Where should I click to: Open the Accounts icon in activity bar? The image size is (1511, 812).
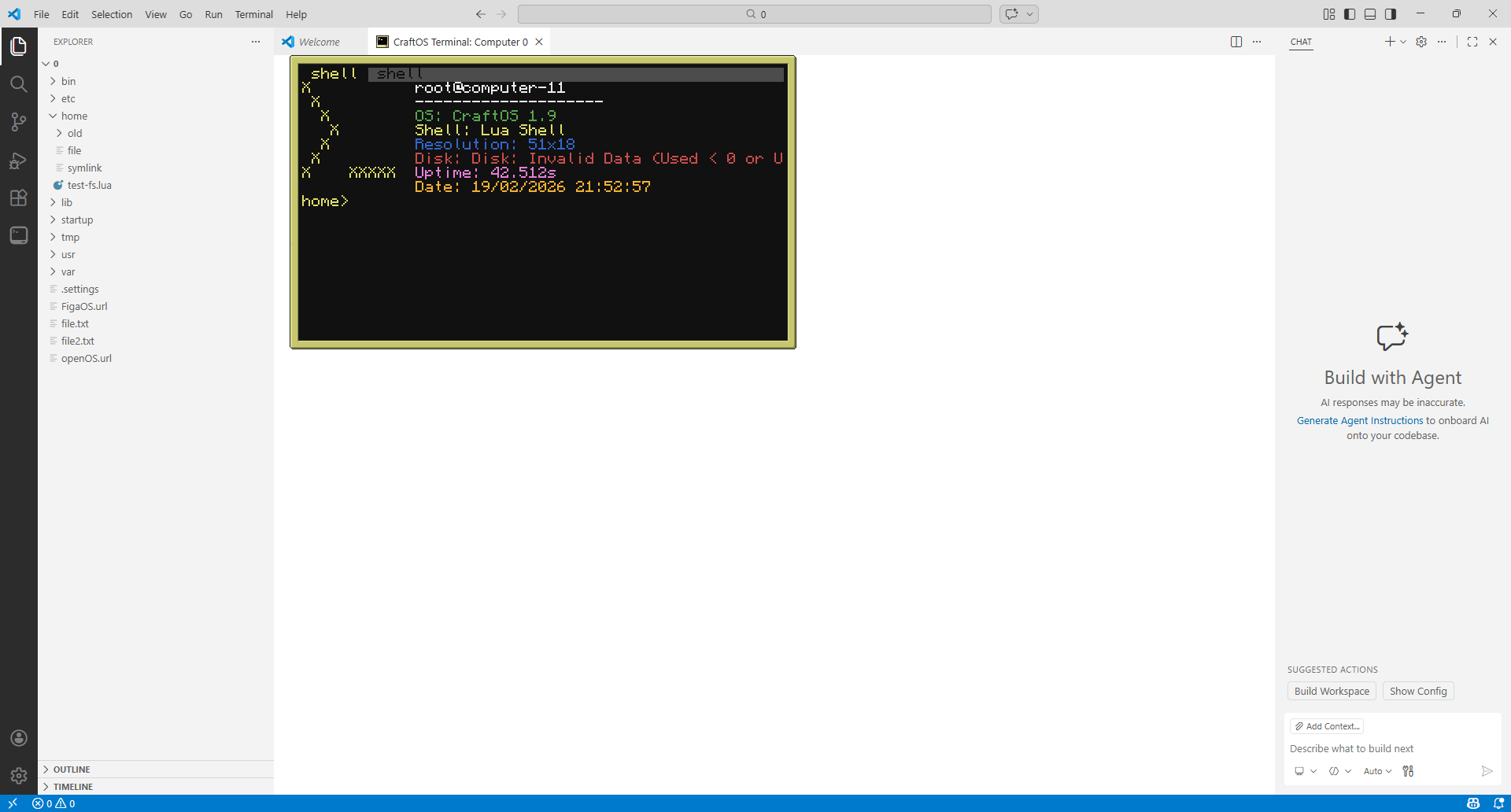[19, 738]
